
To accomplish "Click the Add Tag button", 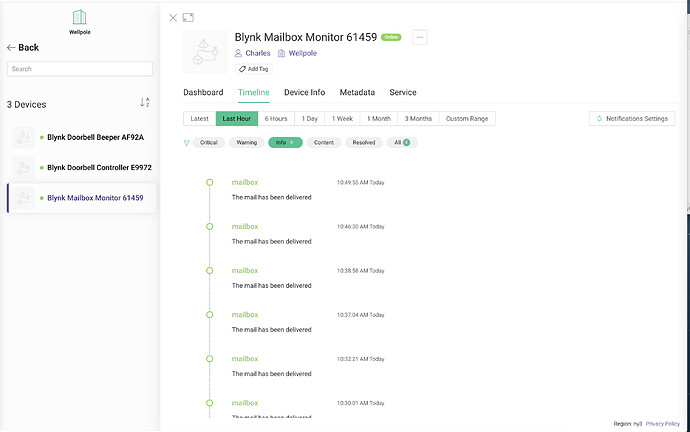I will (x=254, y=69).
